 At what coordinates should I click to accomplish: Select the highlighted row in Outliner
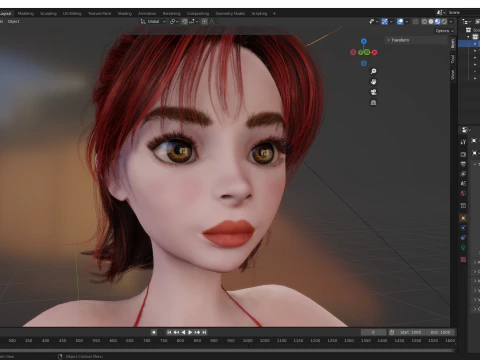469,44
